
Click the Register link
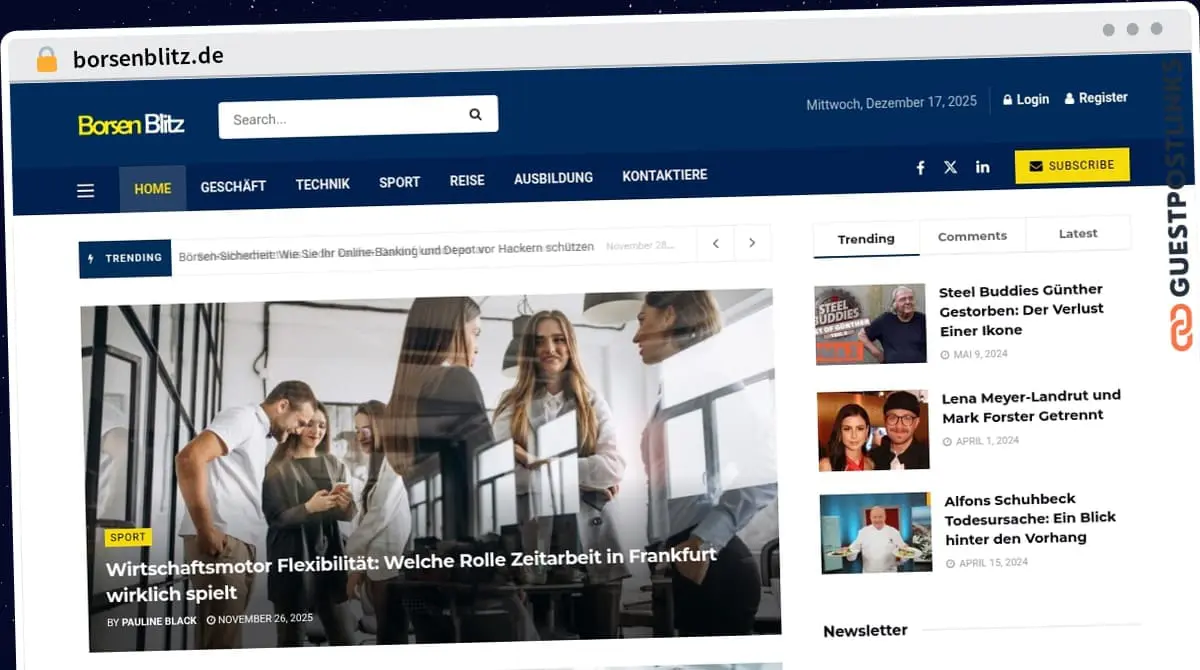(1096, 98)
